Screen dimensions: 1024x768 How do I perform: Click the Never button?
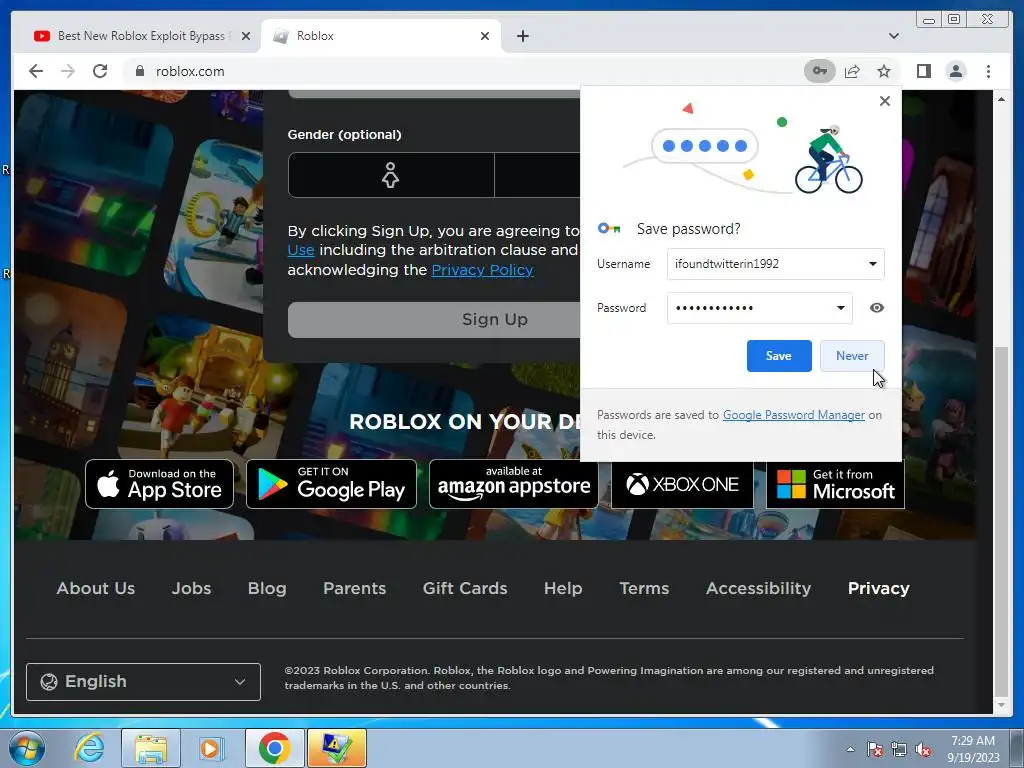click(x=852, y=356)
